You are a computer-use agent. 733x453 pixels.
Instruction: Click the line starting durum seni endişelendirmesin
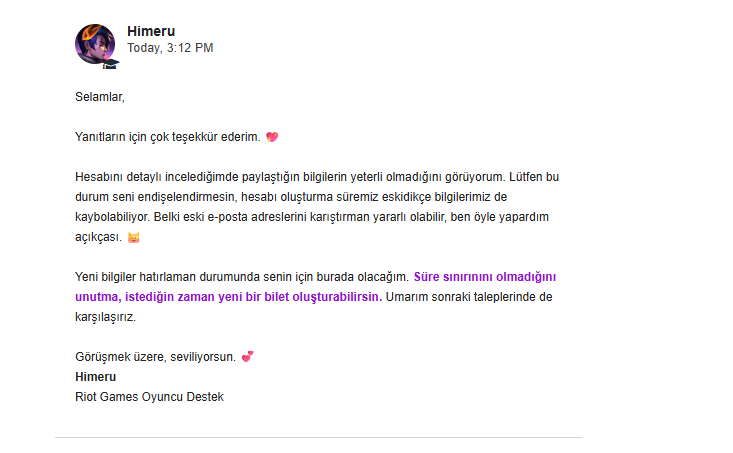click(x=291, y=197)
